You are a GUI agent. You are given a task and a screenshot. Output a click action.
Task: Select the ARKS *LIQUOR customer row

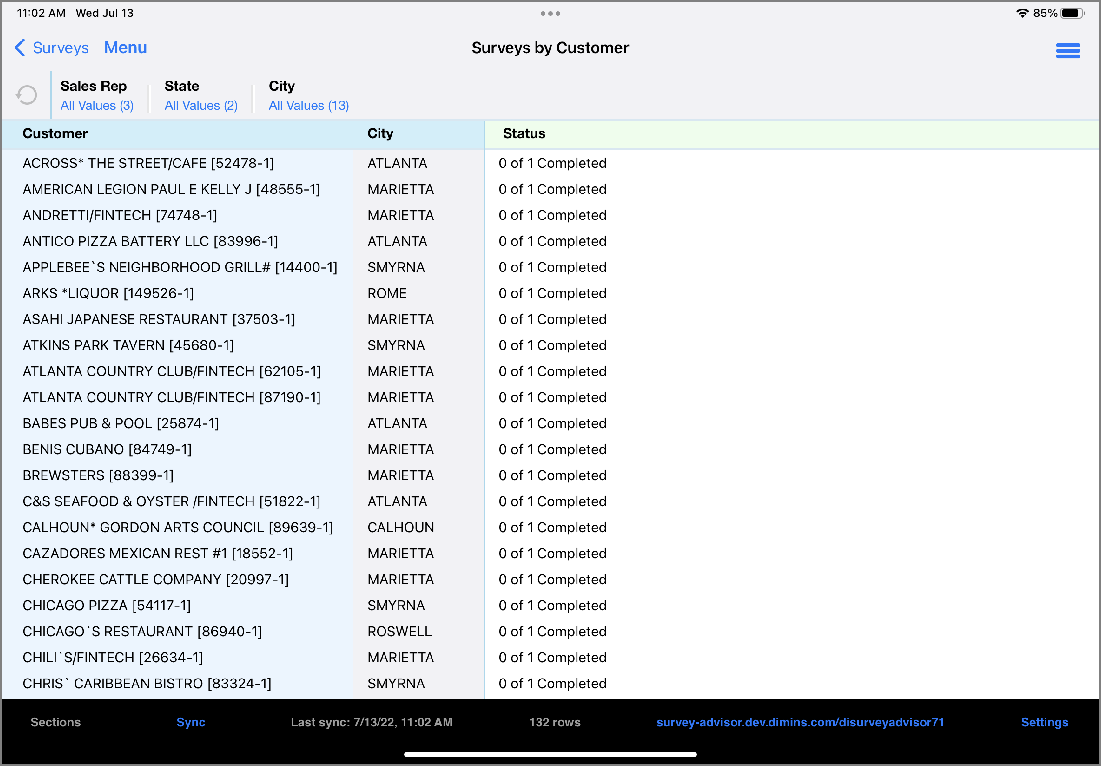click(108, 294)
